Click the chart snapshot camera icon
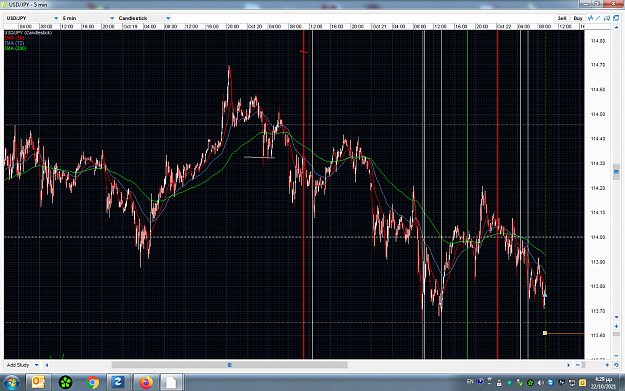625x391 pixels. point(607,18)
